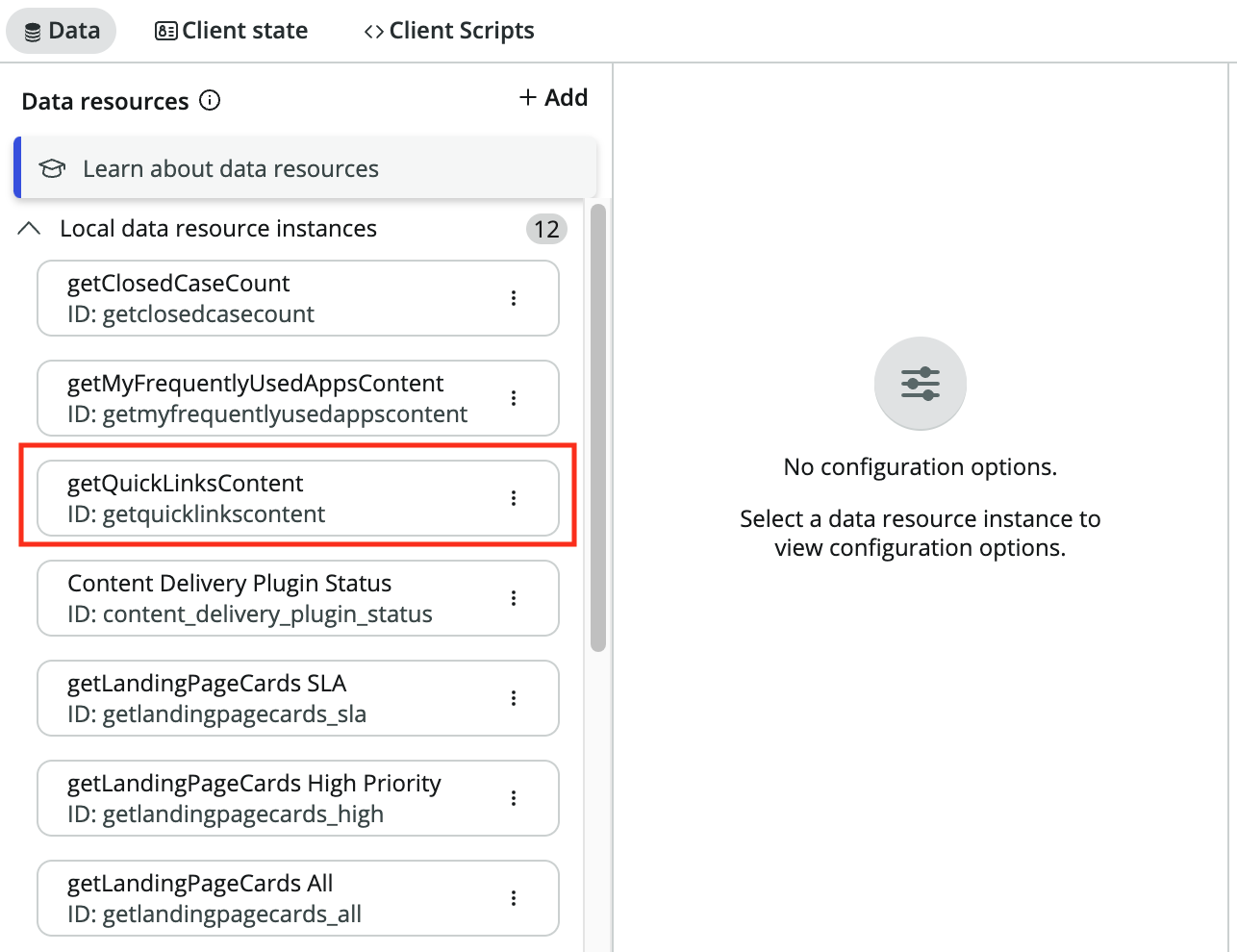
Task: Click the Data resources info icon
Action: point(210,100)
